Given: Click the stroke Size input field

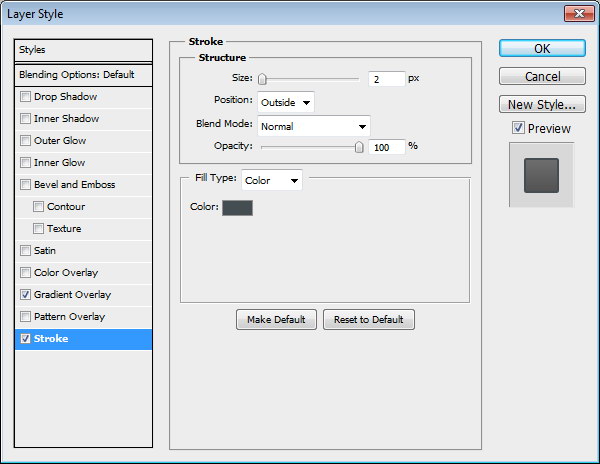Looking at the screenshot, I should tap(385, 79).
